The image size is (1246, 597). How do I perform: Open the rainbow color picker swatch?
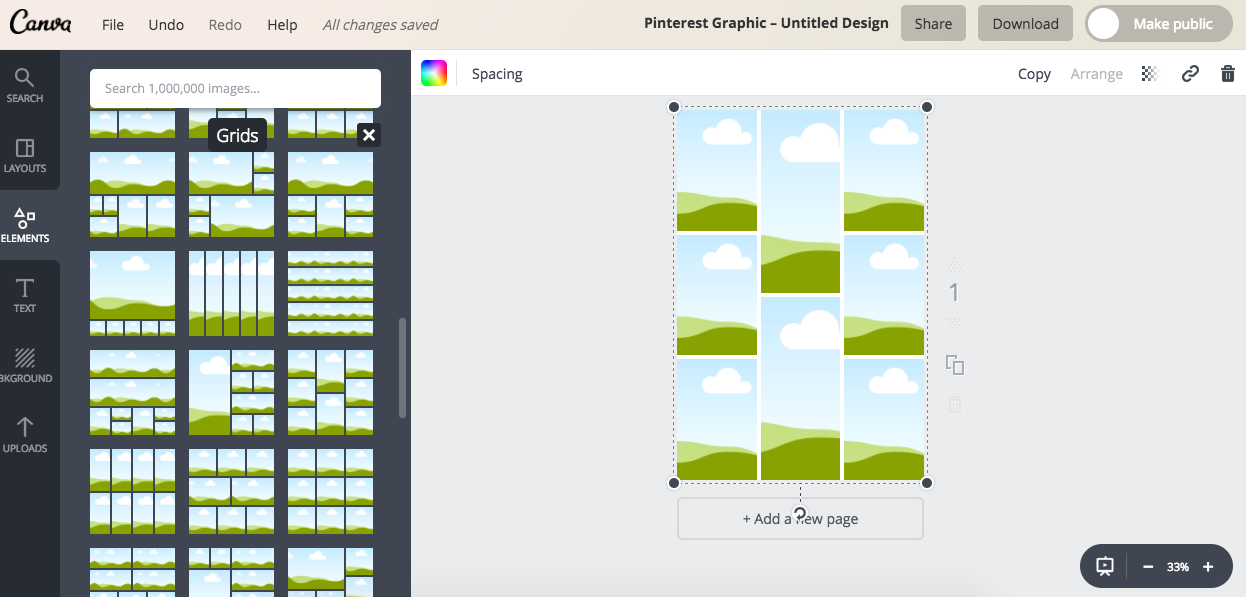[434, 73]
